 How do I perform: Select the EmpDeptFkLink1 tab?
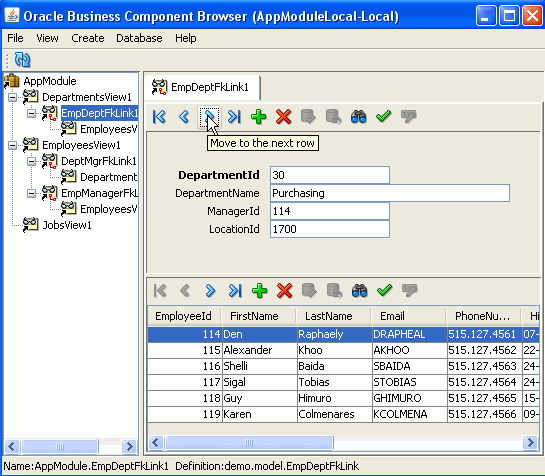pos(202,87)
